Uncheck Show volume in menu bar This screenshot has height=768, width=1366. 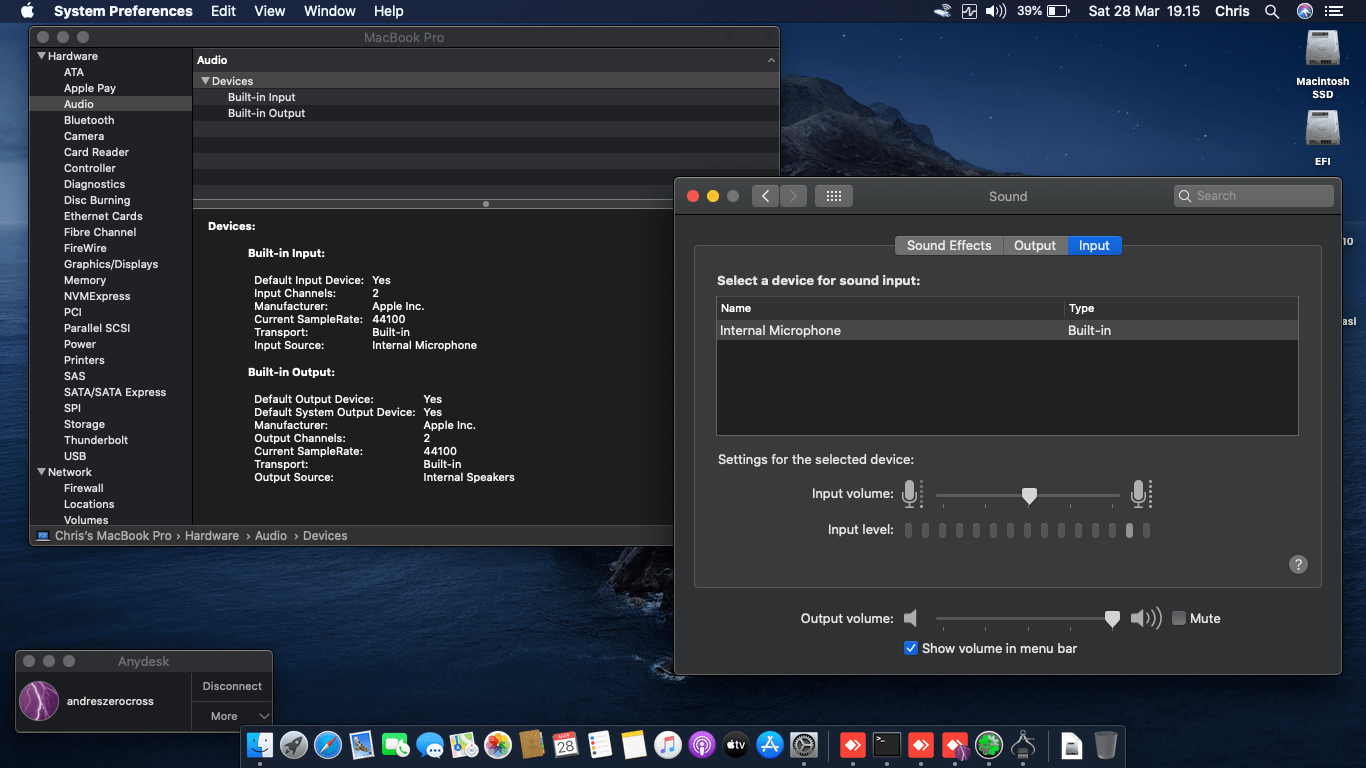click(911, 648)
